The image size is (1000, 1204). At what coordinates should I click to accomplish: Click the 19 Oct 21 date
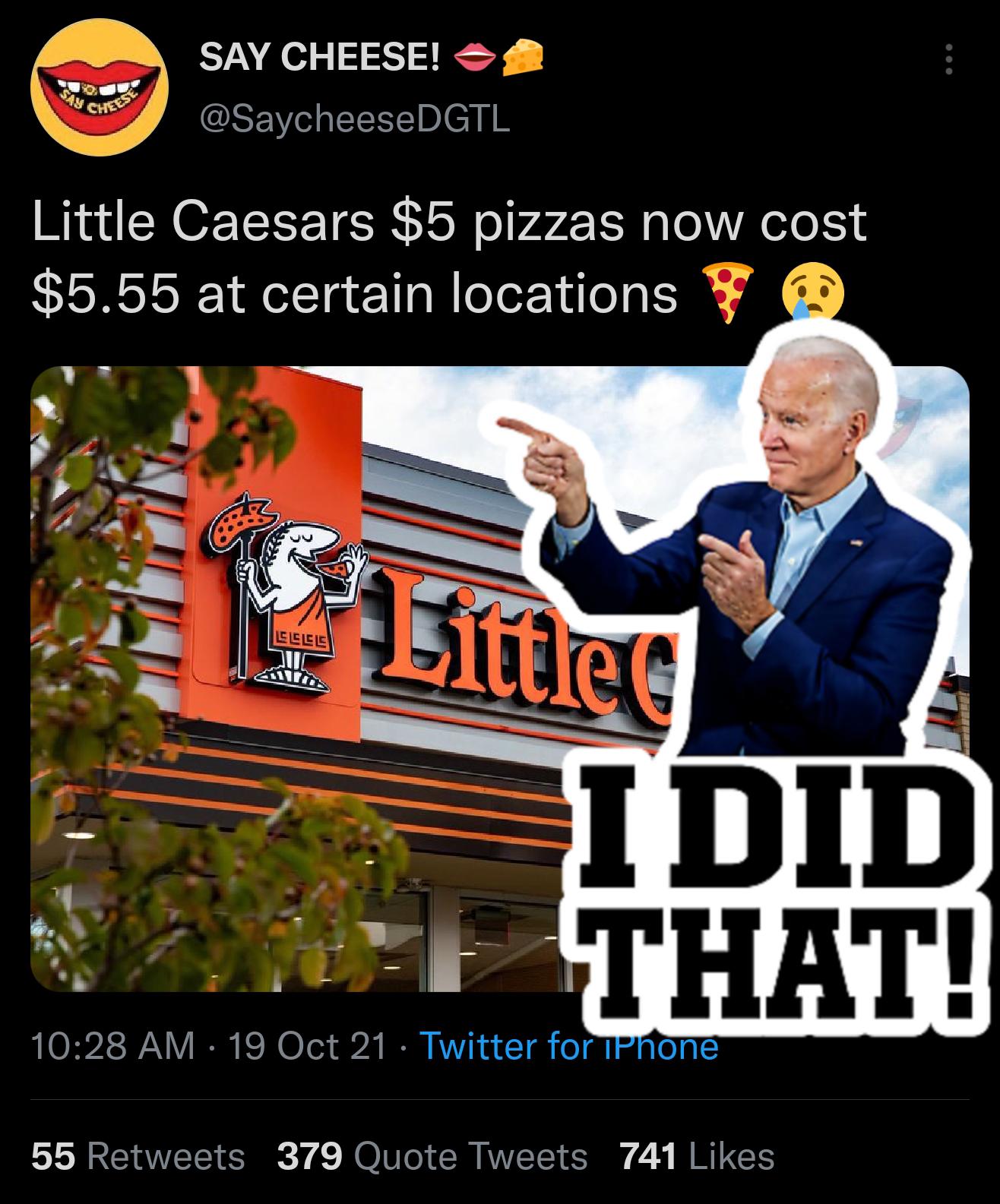[306, 1046]
